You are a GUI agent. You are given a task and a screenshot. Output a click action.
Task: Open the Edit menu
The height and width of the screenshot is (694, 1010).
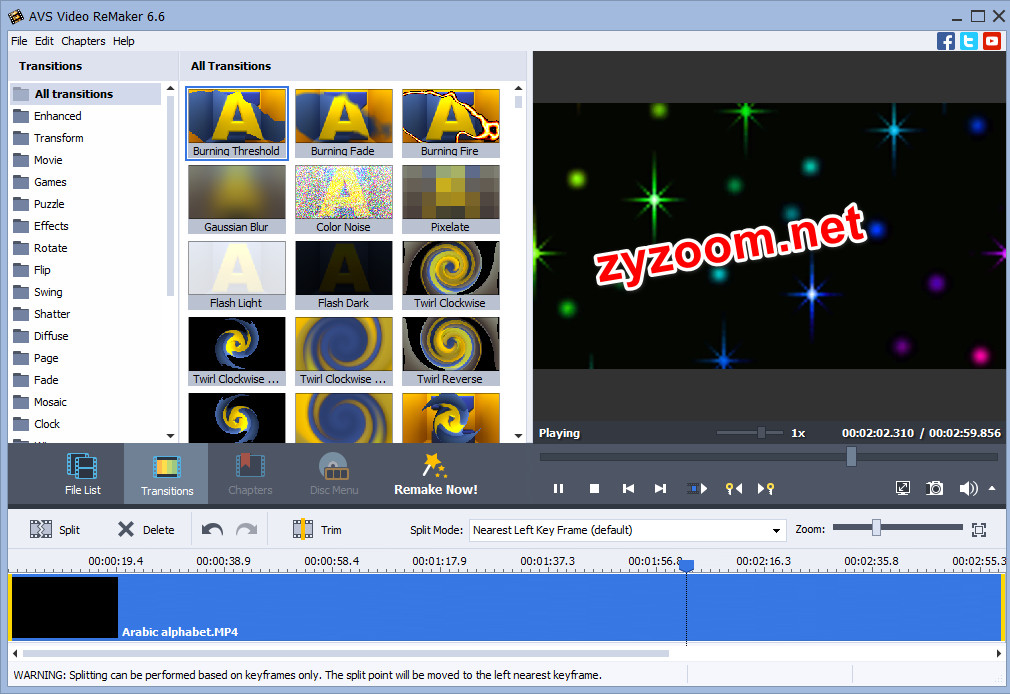click(44, 41)
